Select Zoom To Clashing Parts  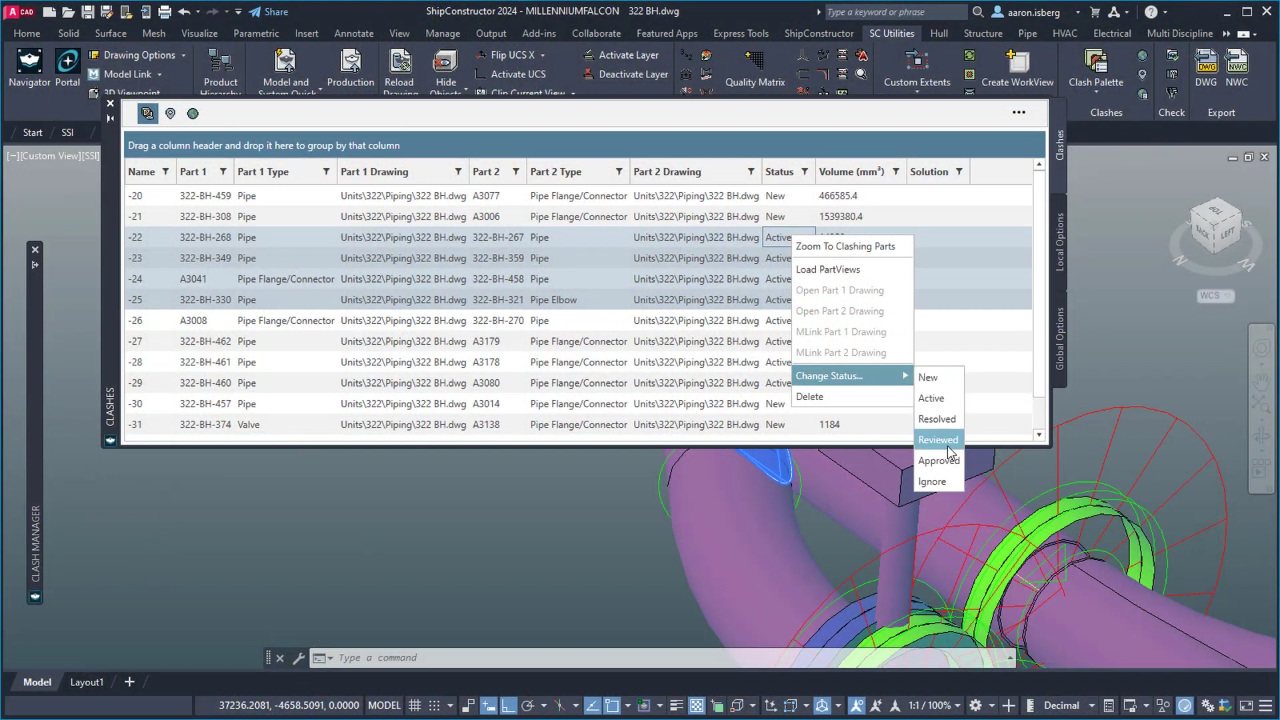(x=845, y=246)
